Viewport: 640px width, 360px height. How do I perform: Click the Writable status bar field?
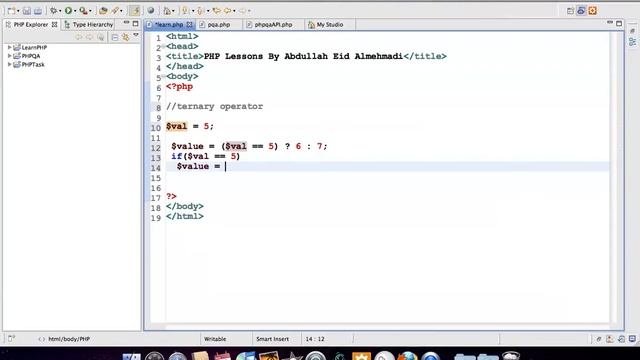pos(215,339)
